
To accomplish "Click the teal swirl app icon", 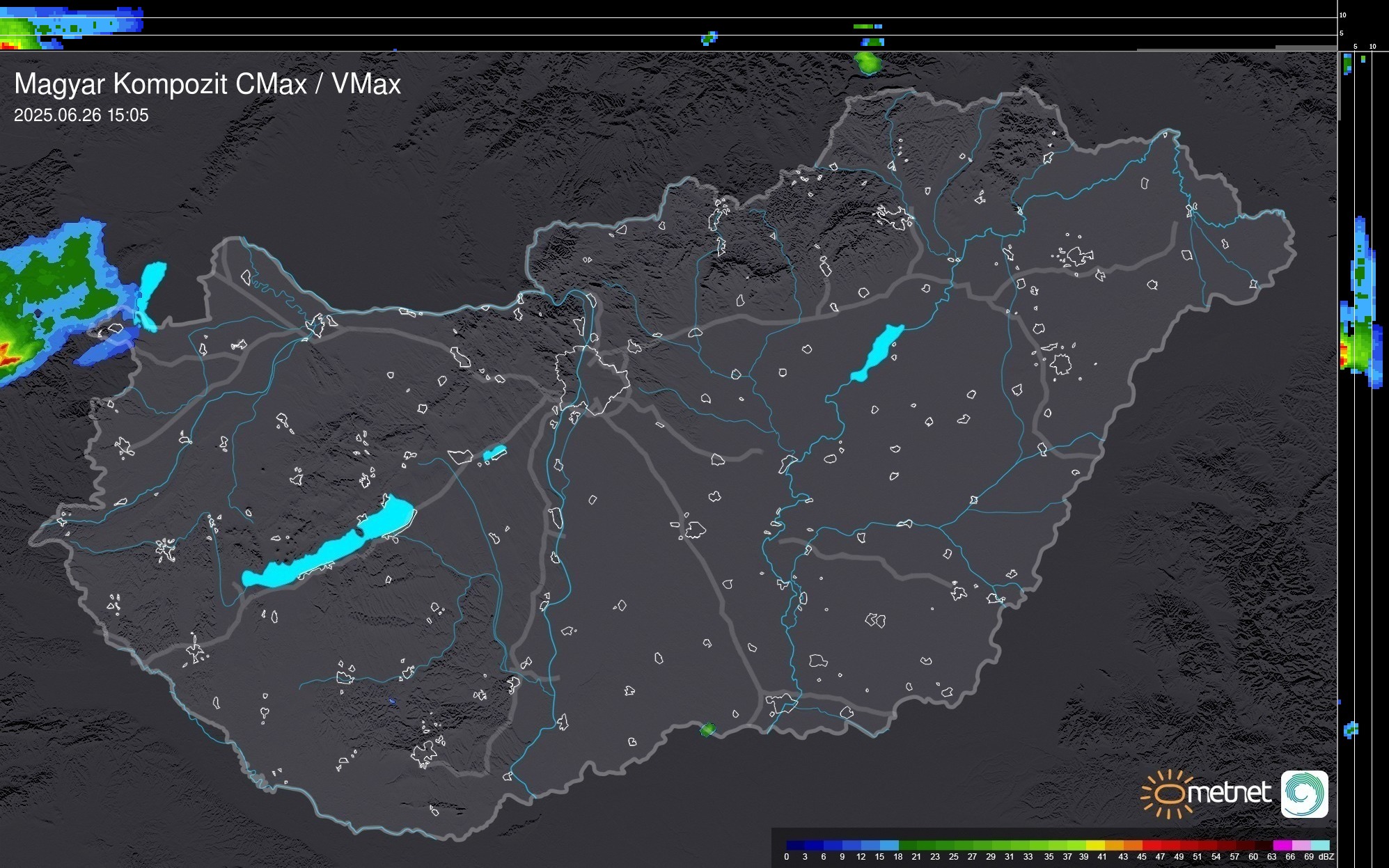I will coord(1304,794).
